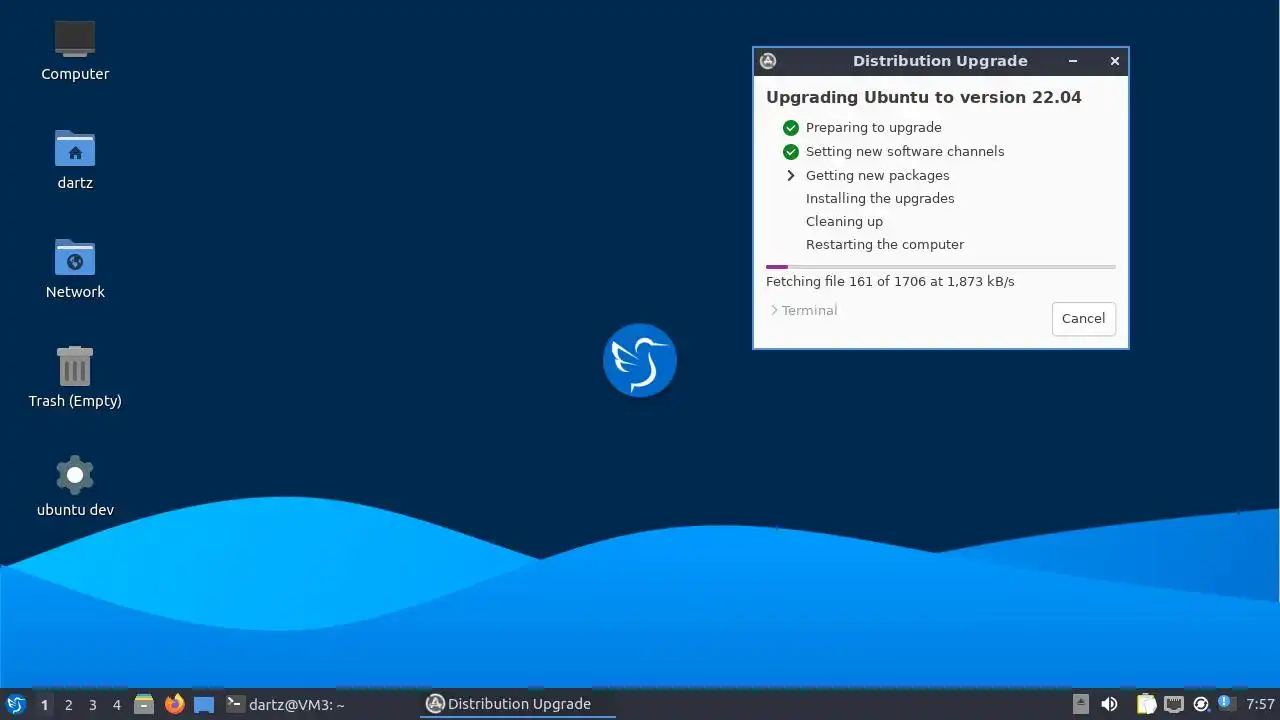
Task: Click the show desktop panel icon
Action: [x=204, y=704]
